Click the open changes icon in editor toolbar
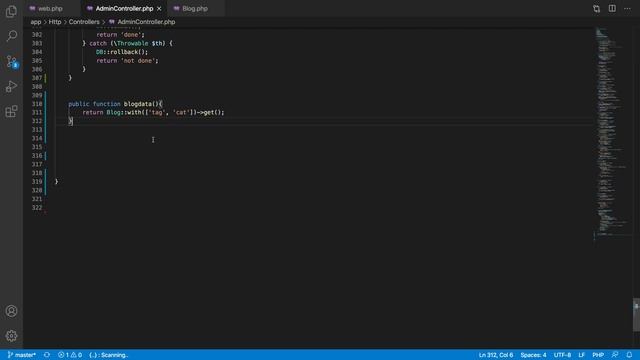This screenshot has height=360, width=640. click(x=596, y=9)
